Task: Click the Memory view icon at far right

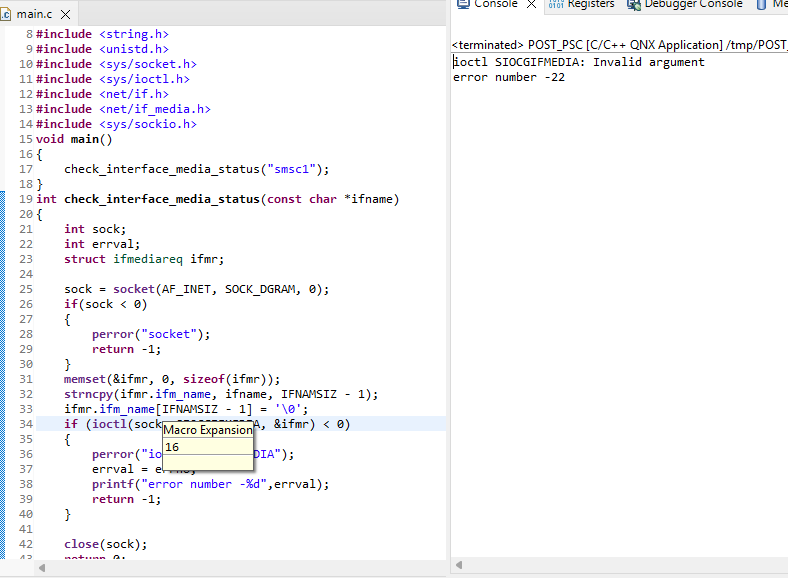Action: pos(764,4)
